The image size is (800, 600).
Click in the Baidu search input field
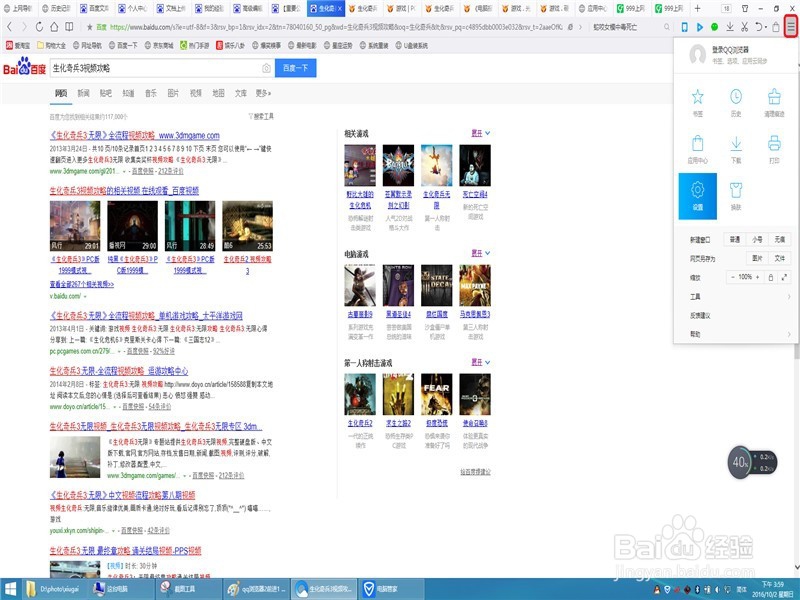[x=155, y=68]
